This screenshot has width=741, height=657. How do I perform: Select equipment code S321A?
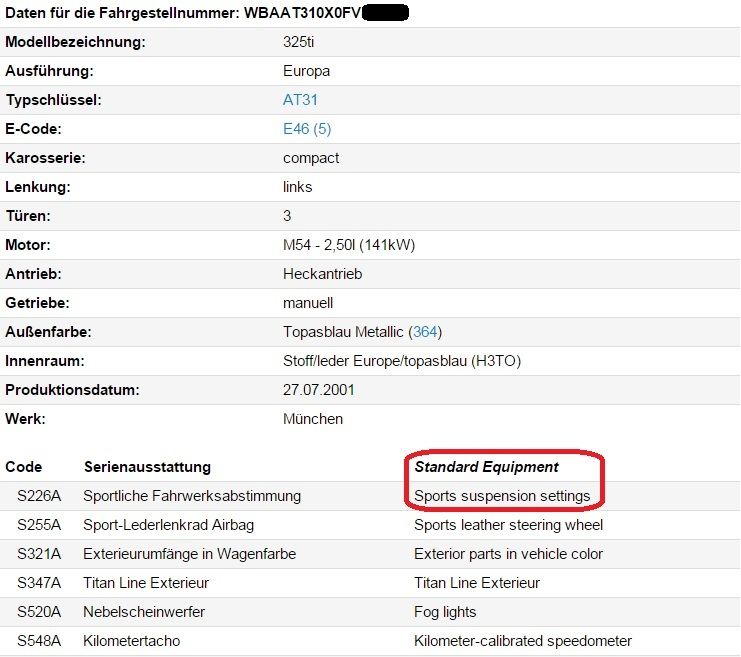[39, 554]
